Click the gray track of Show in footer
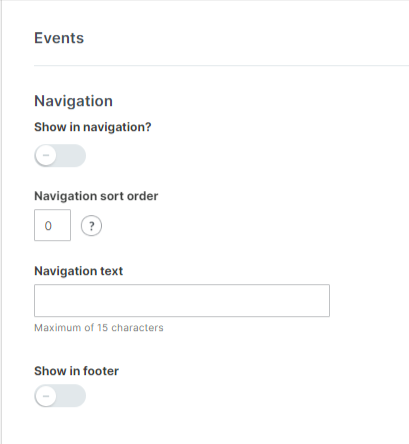Image resolution: width=409 pixels, height=444 pixels. [x=71, y=396]
